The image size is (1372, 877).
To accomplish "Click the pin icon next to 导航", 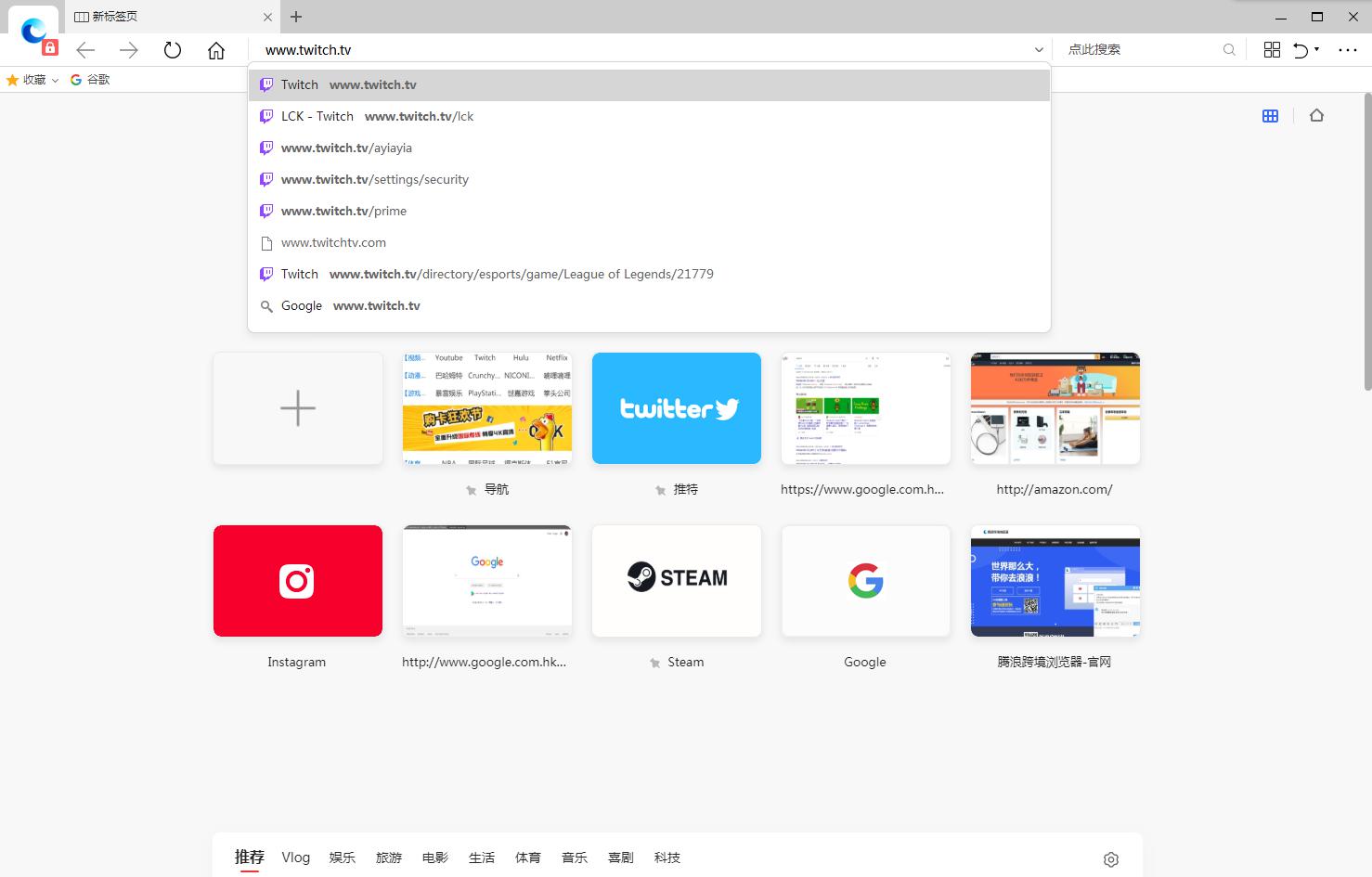I will click(x=472, y=490).
